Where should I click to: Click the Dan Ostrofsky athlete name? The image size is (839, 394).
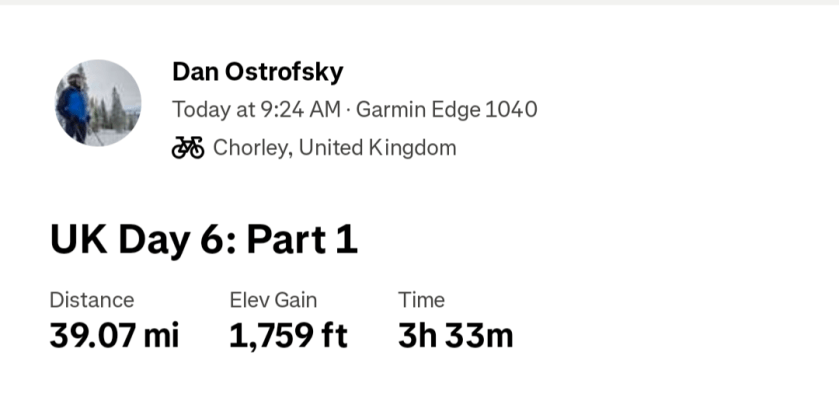[257, 72]
